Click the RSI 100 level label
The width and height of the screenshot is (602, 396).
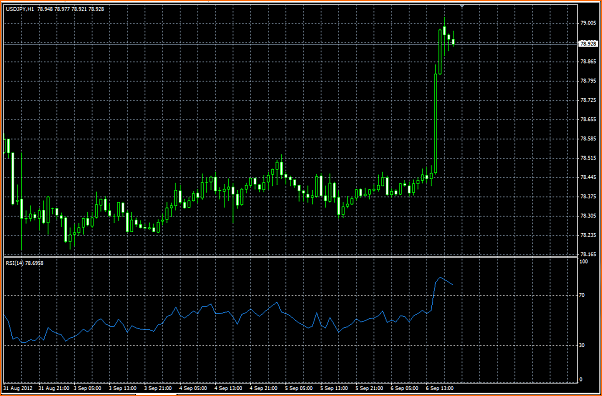(x=584, y=261)
